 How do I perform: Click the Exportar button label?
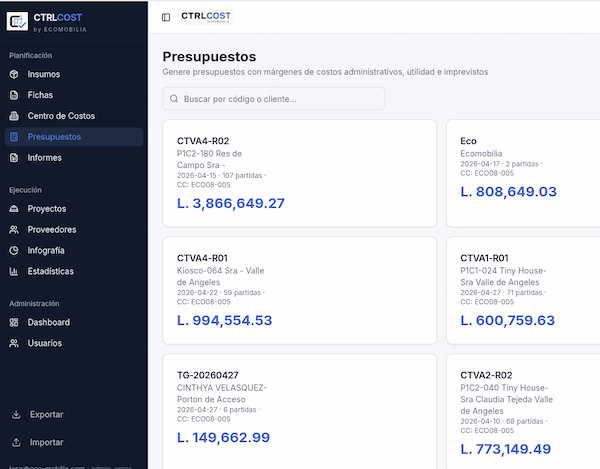(x=47, y=415)
